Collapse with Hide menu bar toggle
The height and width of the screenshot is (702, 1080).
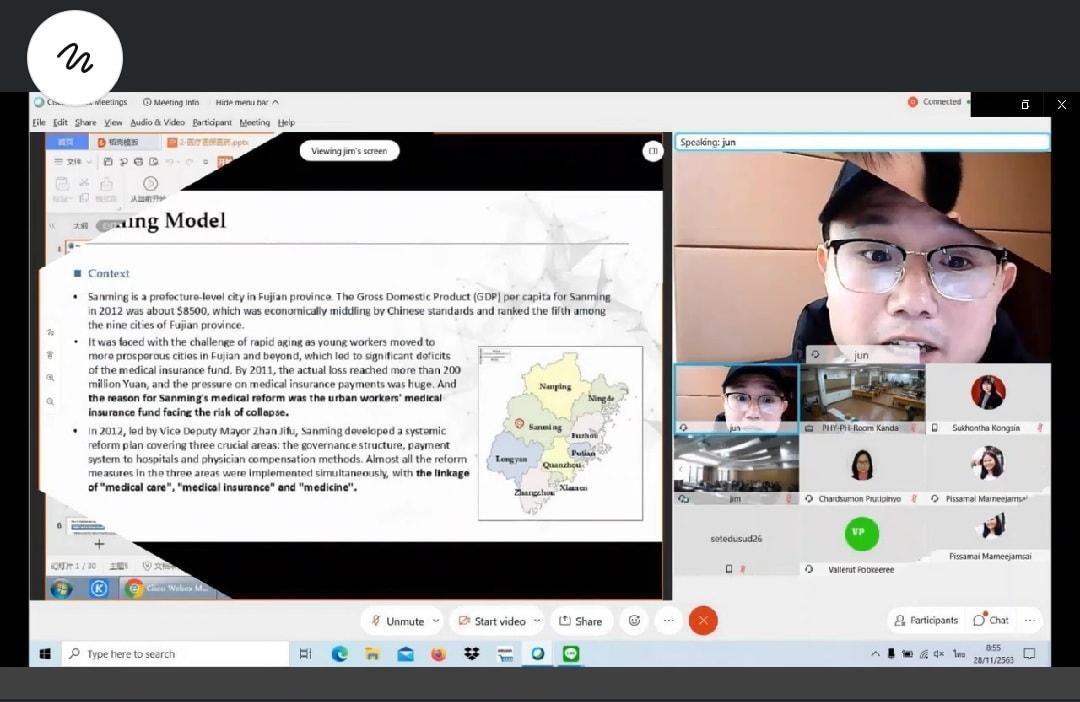click(247, 102)
